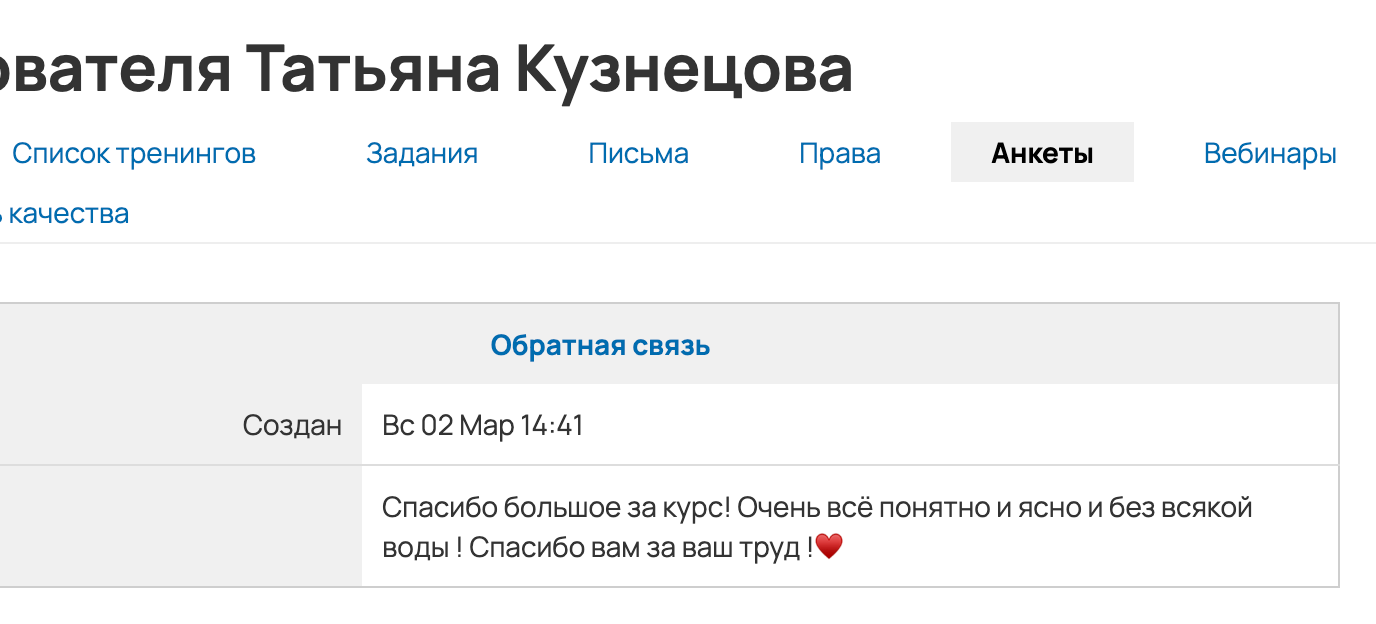Click the blank area below the feedback table
This screenshot has height=624, width=1376.
coord(688,608)
